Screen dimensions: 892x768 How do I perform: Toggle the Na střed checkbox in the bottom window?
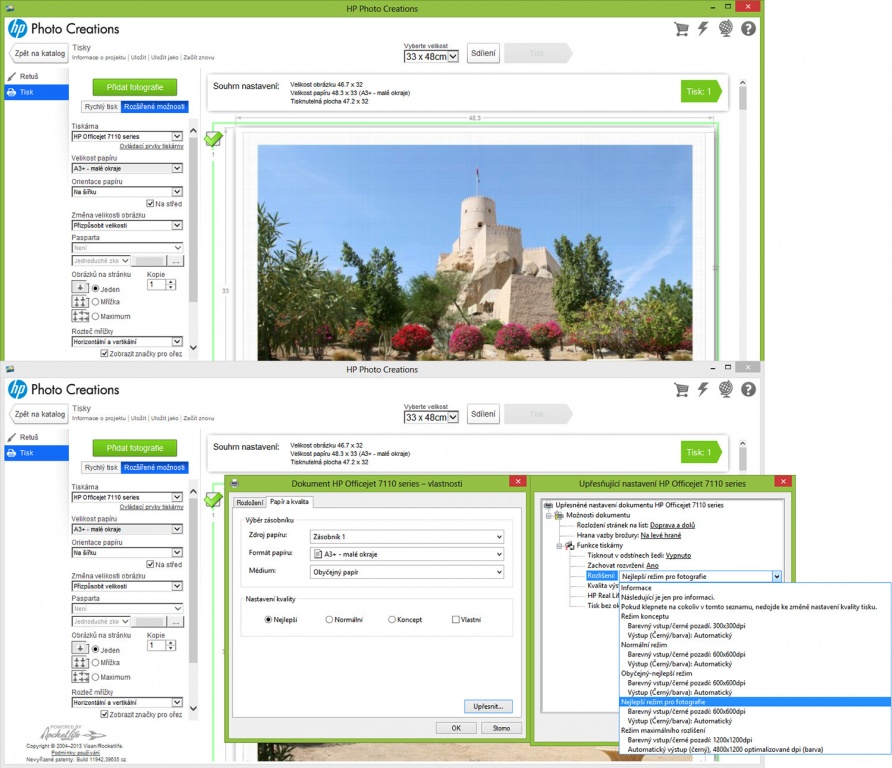coord(150,564)
